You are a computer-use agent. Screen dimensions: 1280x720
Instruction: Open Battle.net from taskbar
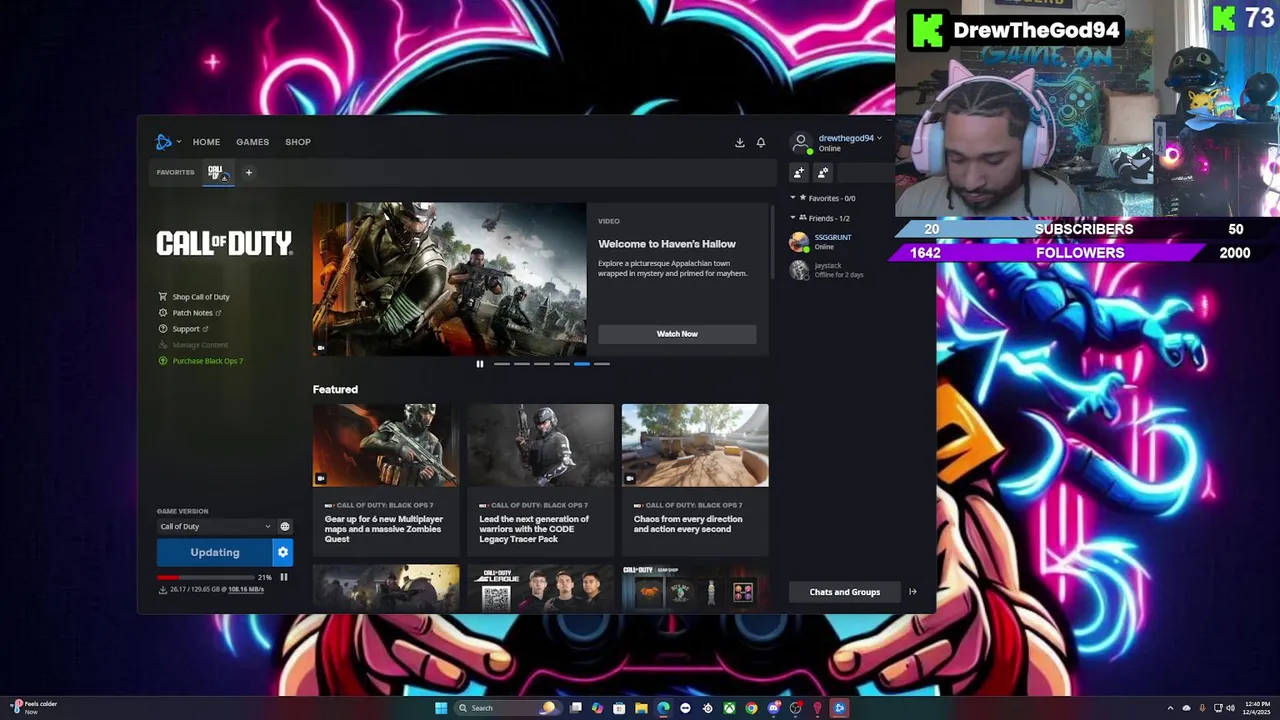pos(840,708)
